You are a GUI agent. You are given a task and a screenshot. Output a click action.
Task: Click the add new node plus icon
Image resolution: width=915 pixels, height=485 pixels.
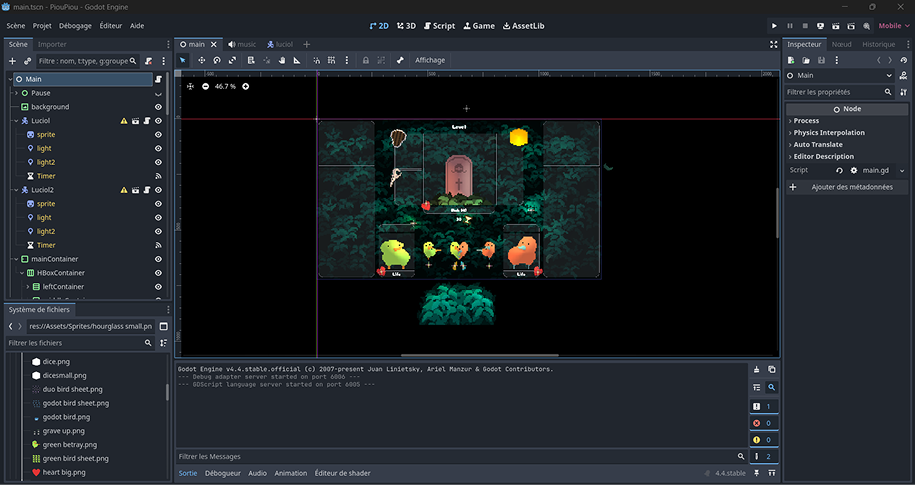click(x=12, y=61)
